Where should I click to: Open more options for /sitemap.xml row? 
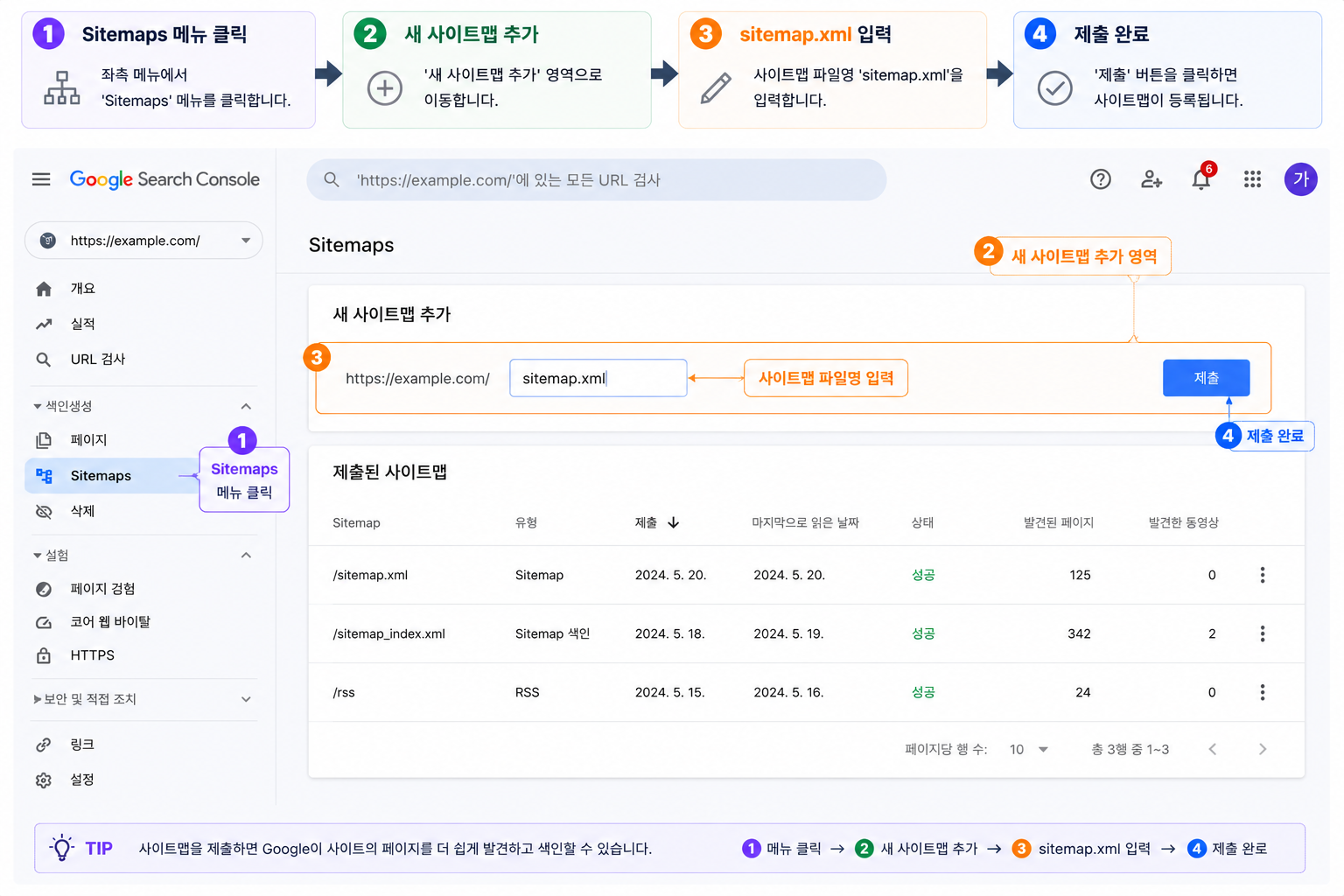(x=1263, y=575)
